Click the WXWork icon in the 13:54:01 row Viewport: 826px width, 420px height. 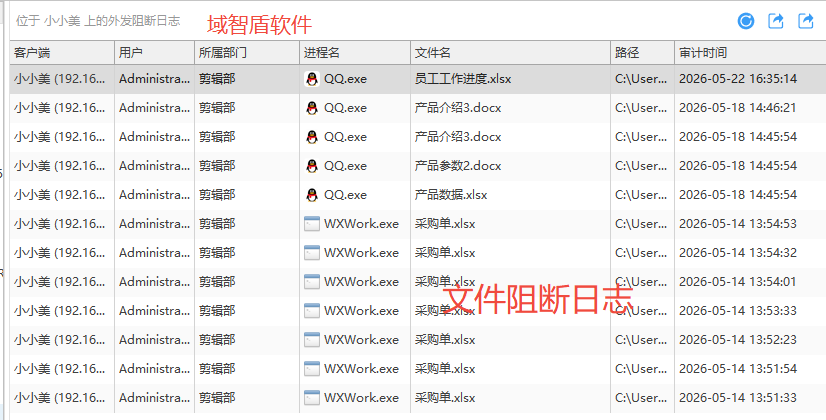pyautogui.click(x=312, y=282)
